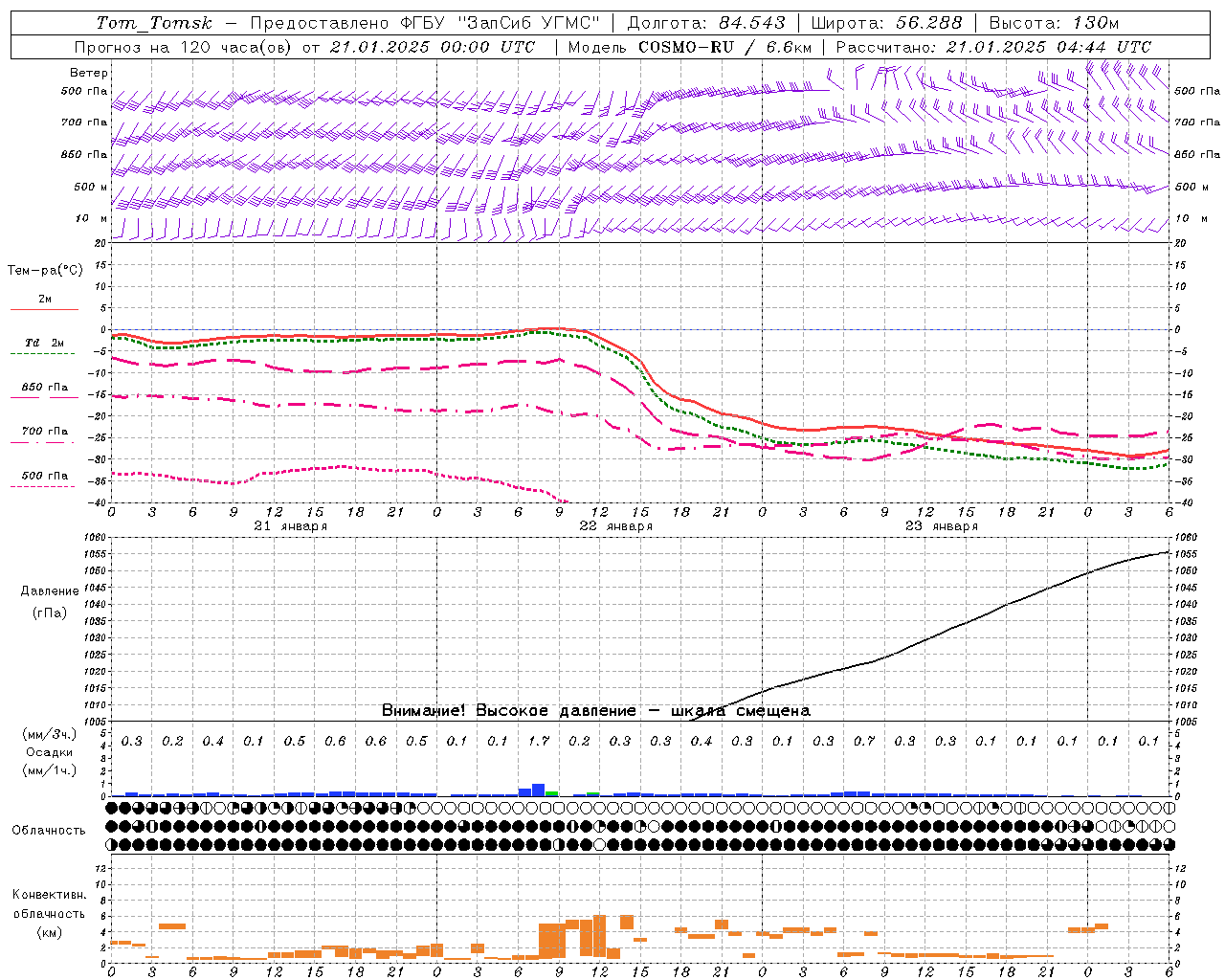
Task: Click the date label 22 января
Action: [x=616, y=526]
